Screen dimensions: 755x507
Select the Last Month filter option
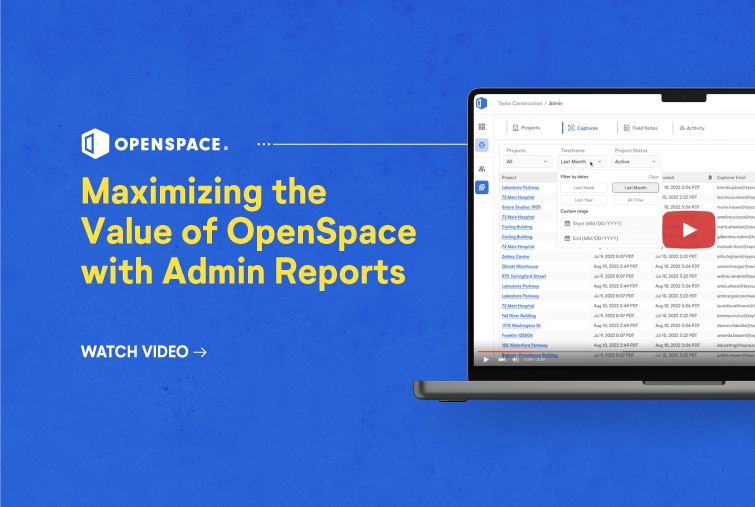click(x=635, y=187)
